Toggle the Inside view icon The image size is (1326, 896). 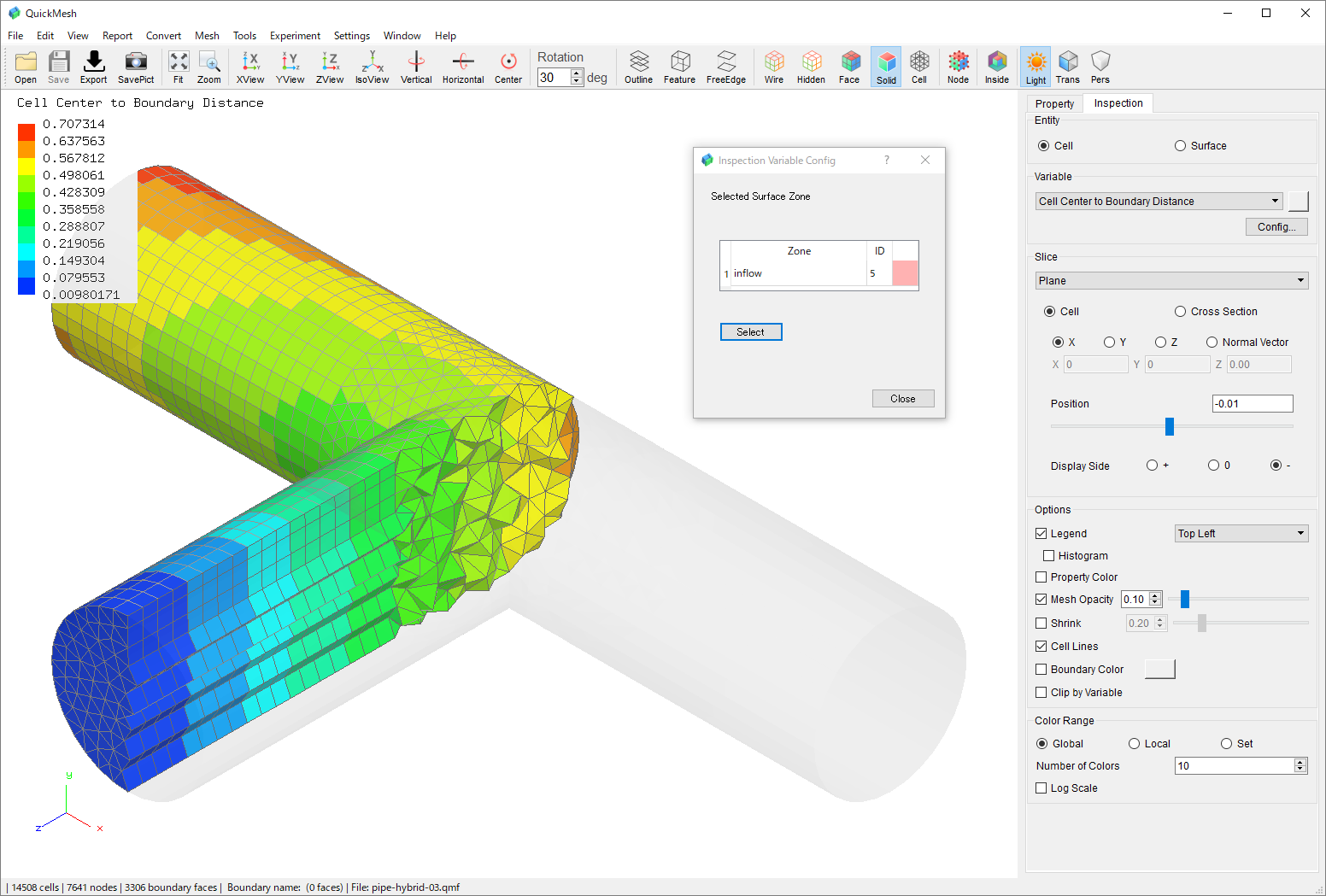(x=997, y=67)
